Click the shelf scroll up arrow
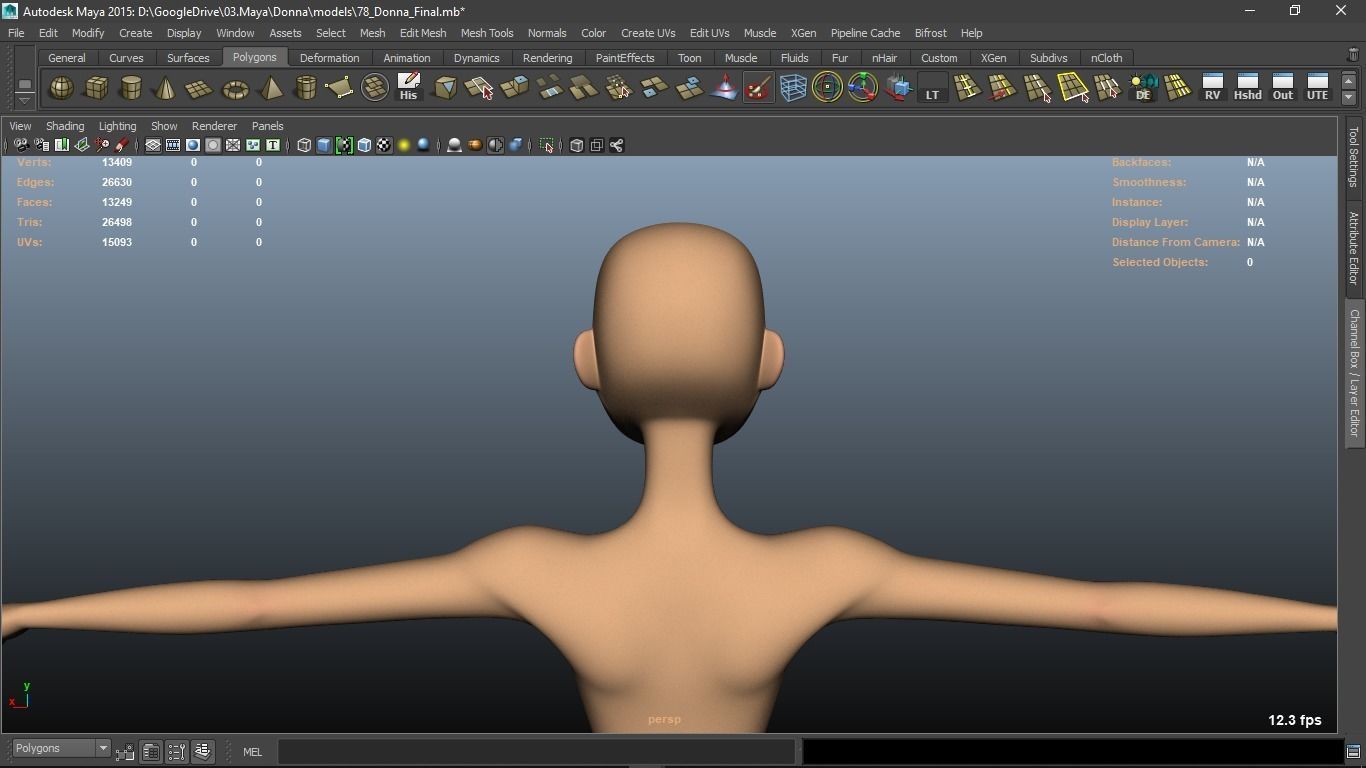 (x=1348, y=81)
